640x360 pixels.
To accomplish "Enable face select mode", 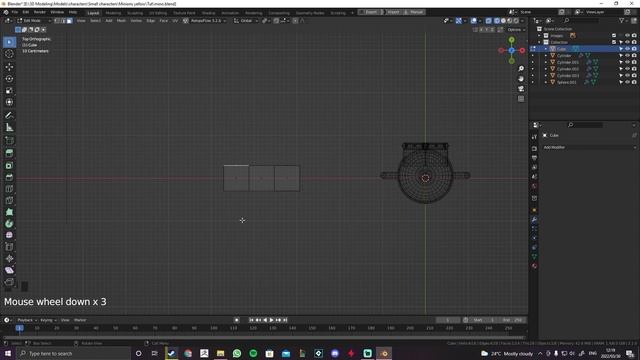I will tap(69, 20).
